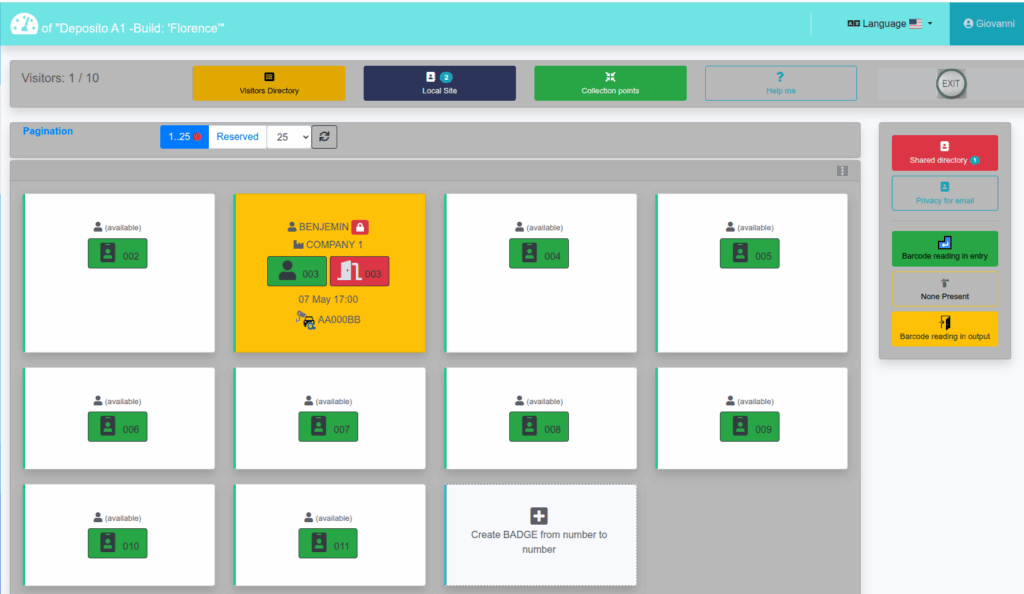
Task: Click the number 2 badge on Local Site
Action: pyautogui.click(x=446, y=77)
